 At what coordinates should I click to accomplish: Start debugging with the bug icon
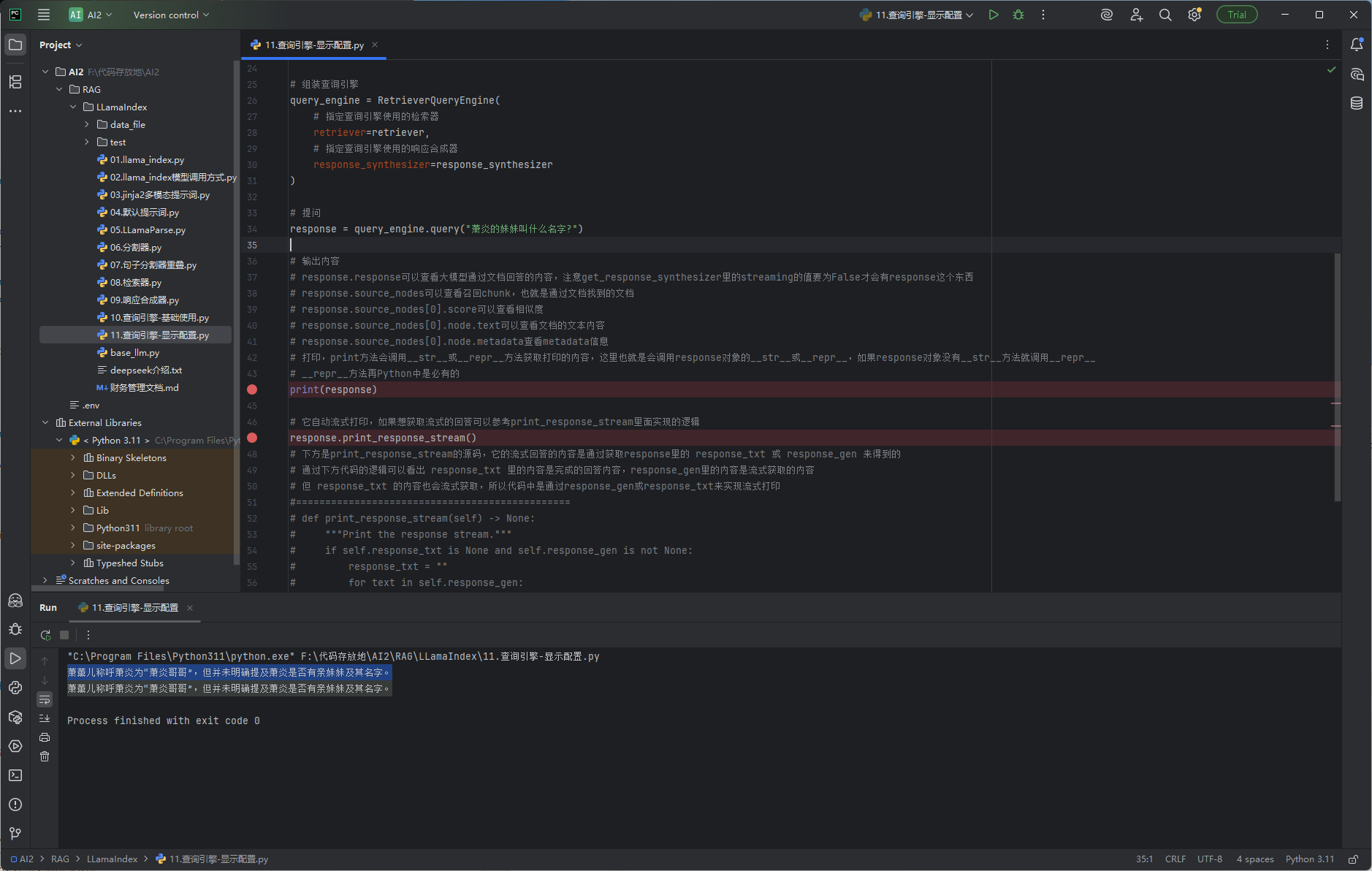pyautogui.click(x=1018, y=15)
